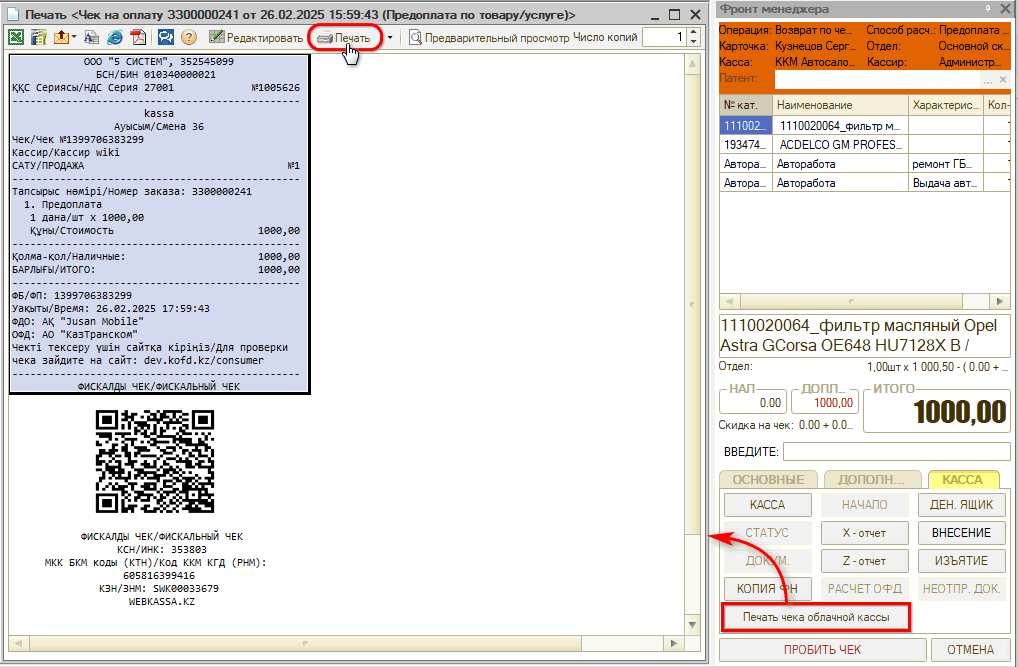Click into the ВВЕДИТЕ input field
The width and height of the screenshot is (1018, 667).
point(896,452)
